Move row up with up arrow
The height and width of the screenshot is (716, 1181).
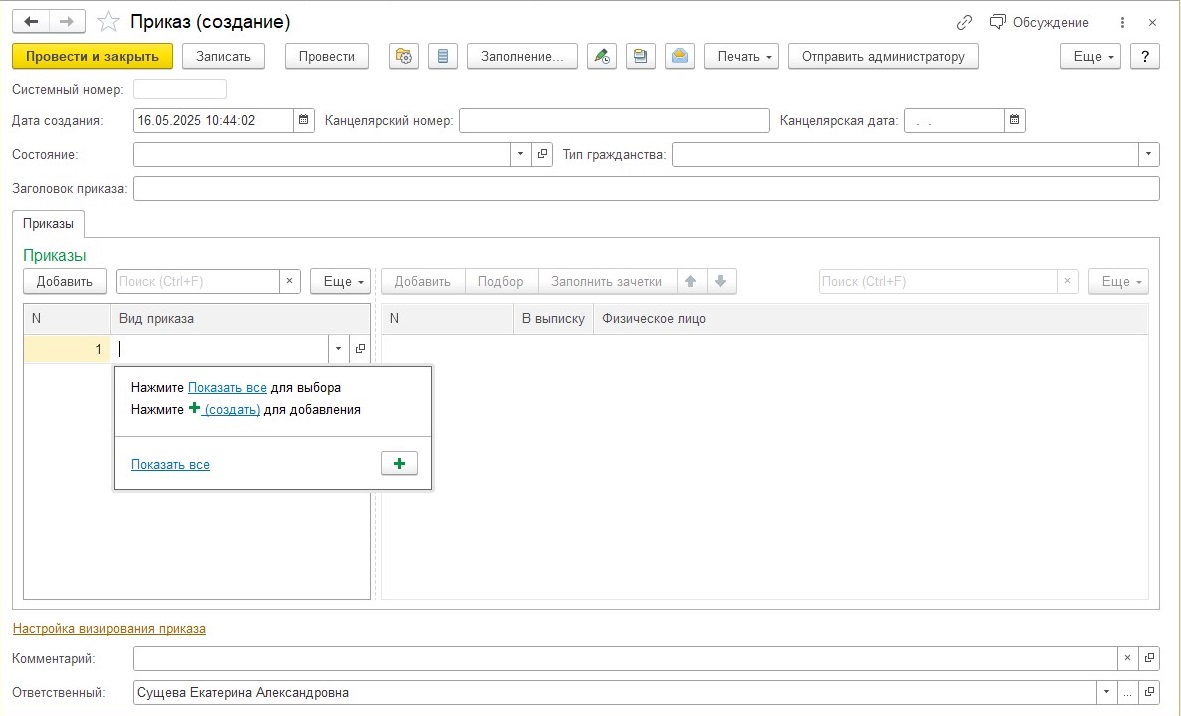(691, 282)
